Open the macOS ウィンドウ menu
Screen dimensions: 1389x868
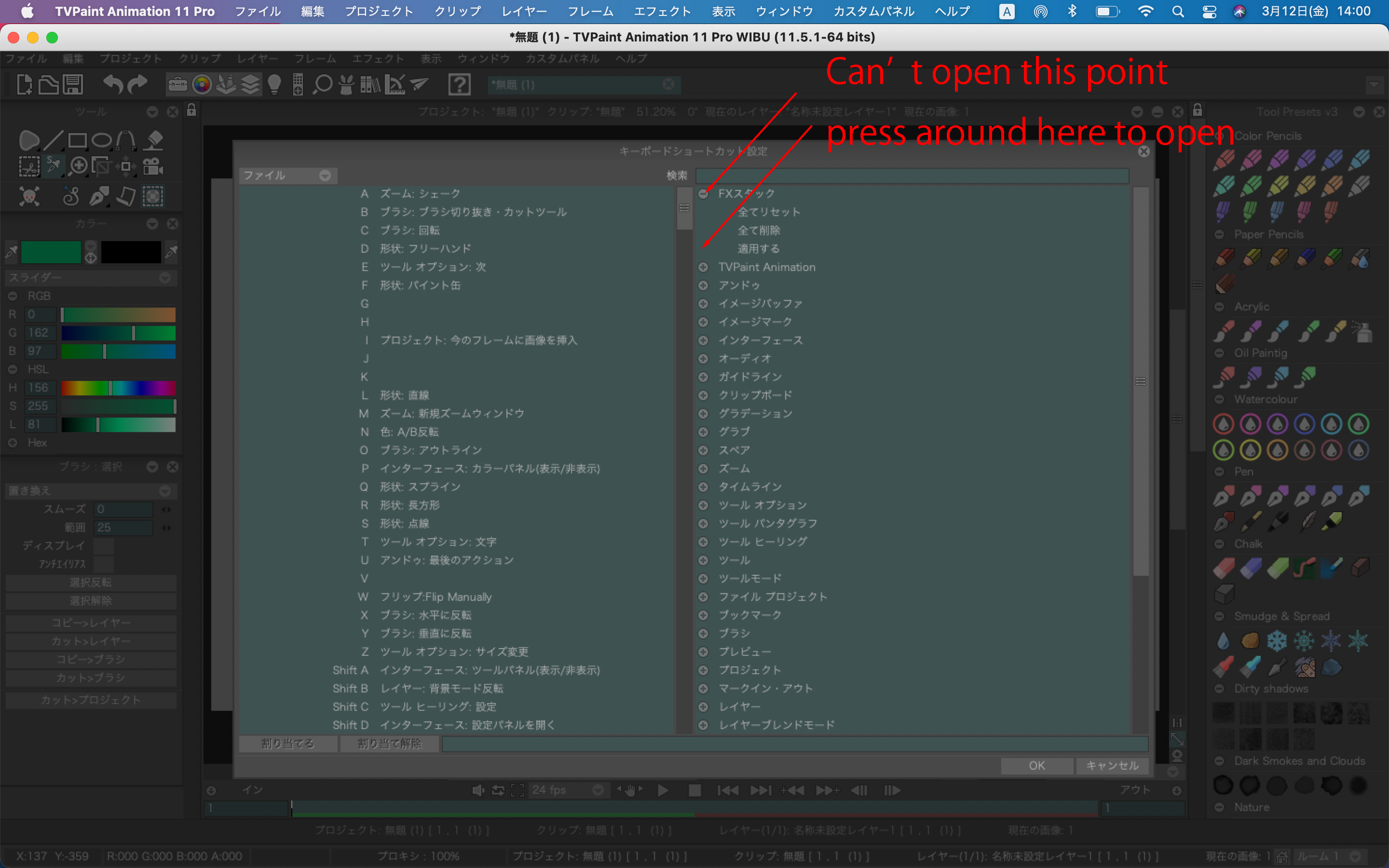click(784, 12)
